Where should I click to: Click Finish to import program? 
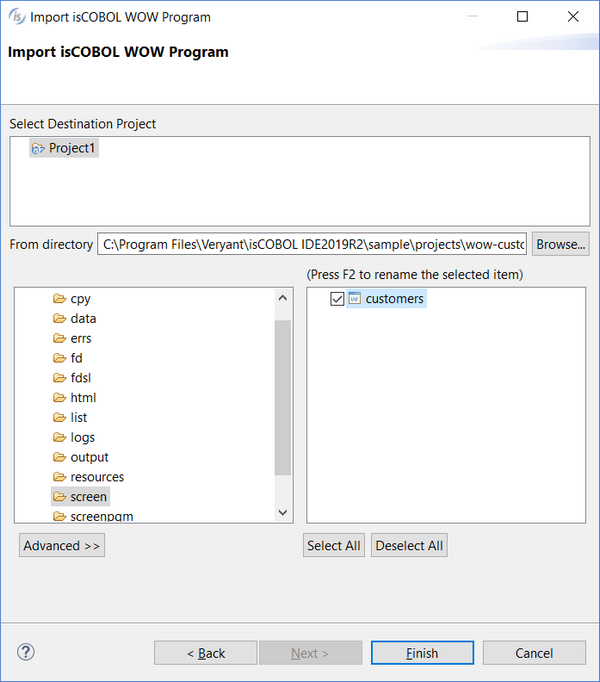click(x=422, y=653)
